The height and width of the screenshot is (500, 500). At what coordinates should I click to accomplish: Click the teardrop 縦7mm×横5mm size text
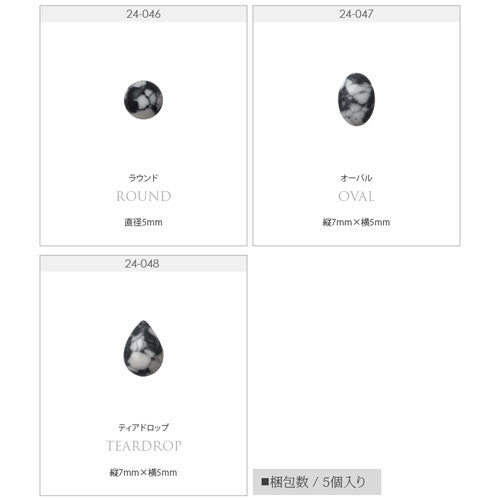point(143,472)
